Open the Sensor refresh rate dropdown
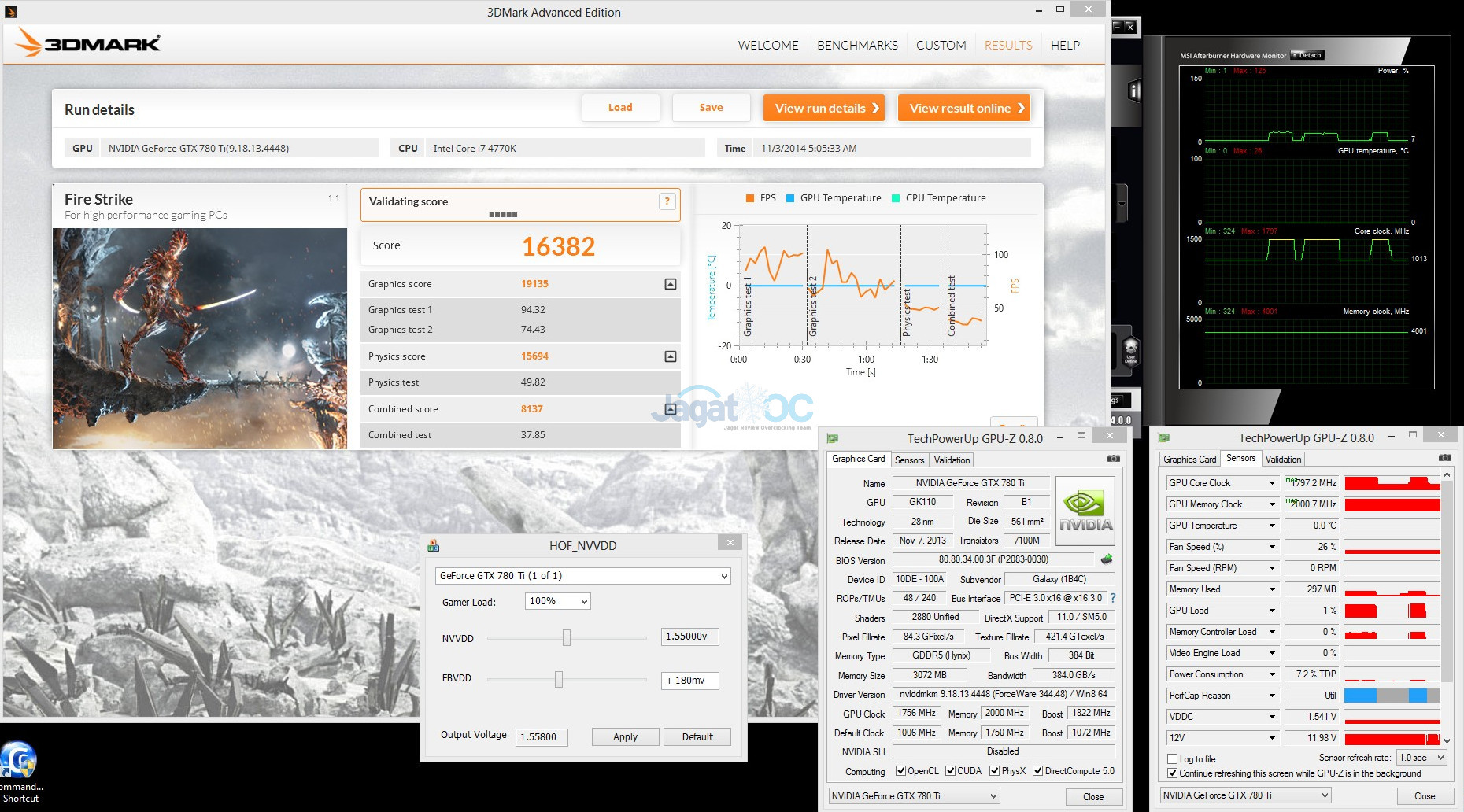 pos(1422,758)
